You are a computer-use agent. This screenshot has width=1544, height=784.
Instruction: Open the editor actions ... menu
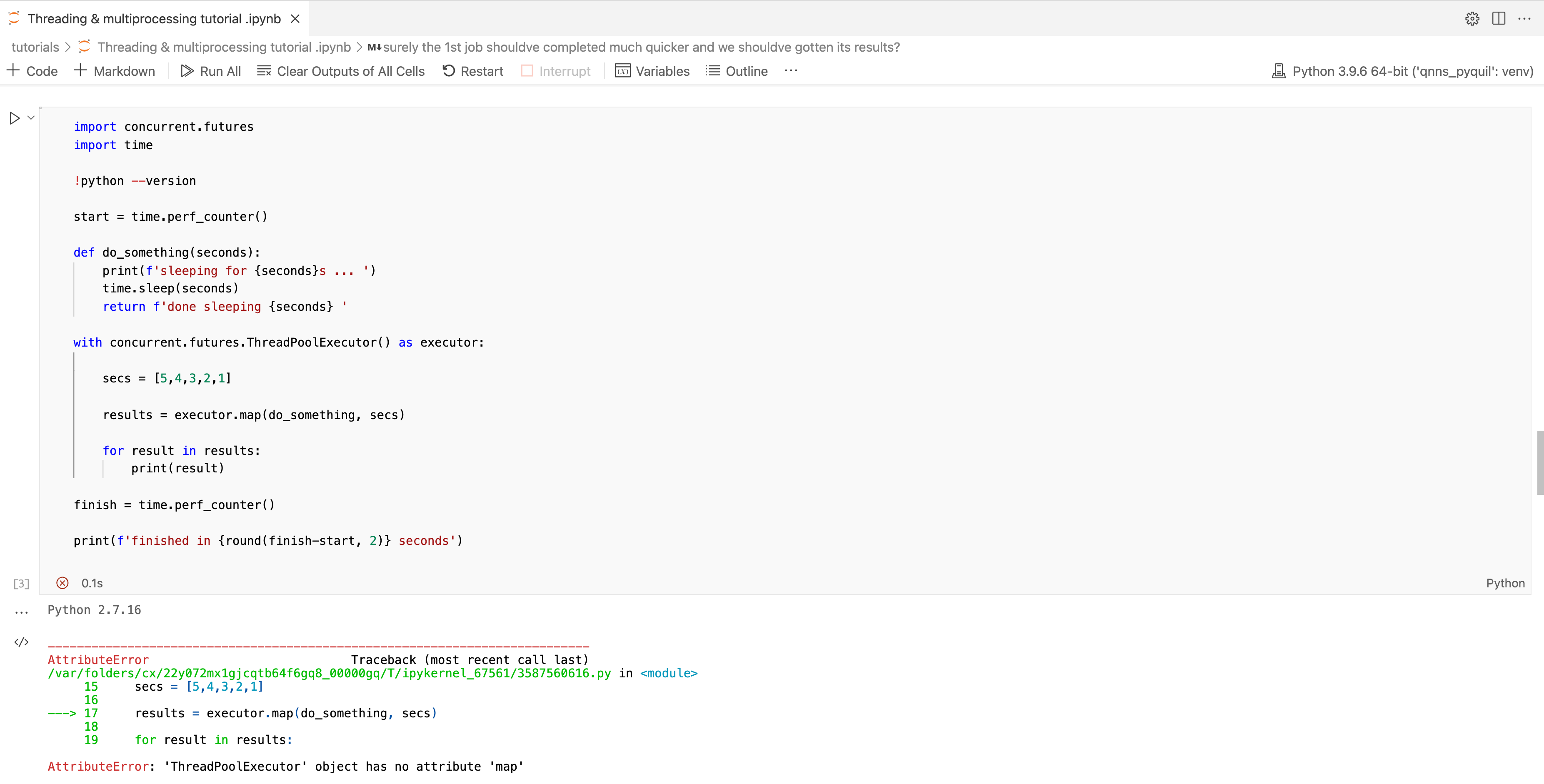click(1525, 19)
